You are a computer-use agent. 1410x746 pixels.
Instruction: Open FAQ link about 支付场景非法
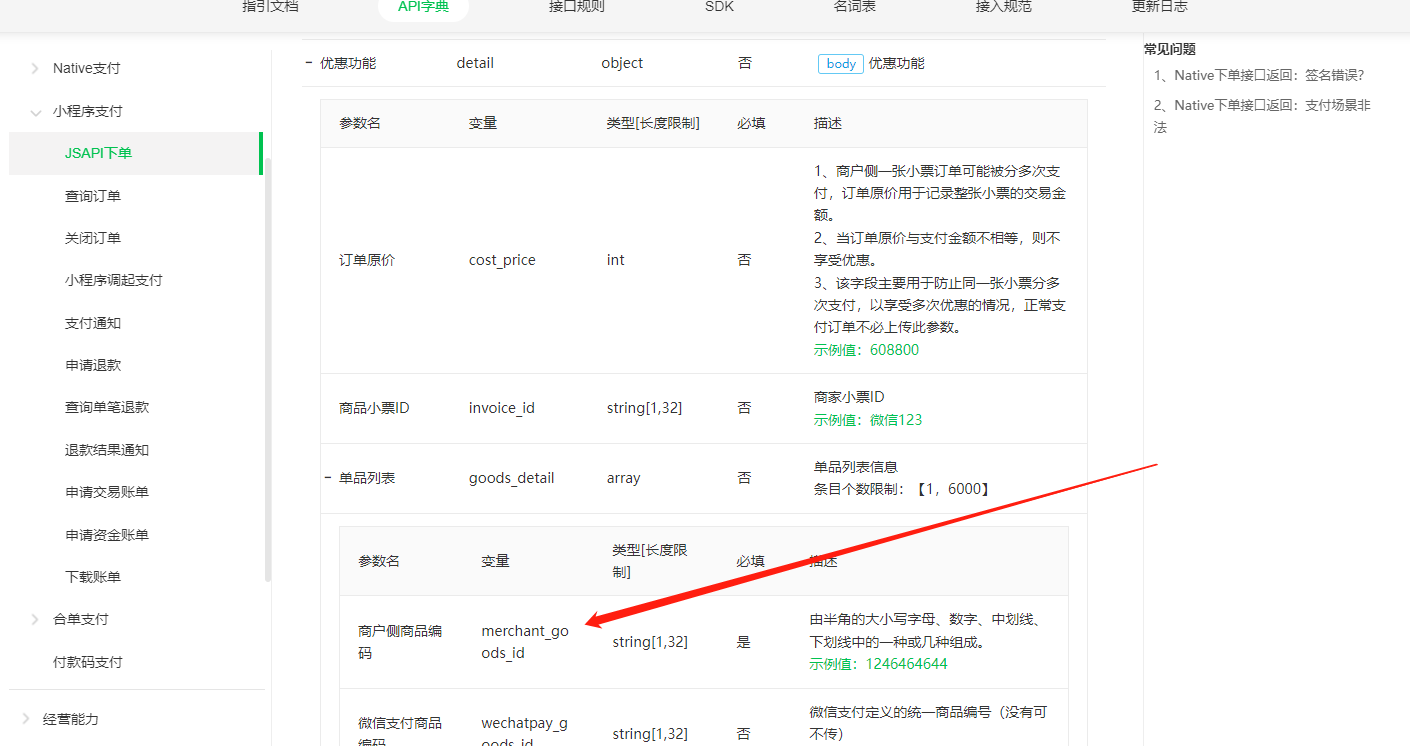pos(1262,116)
